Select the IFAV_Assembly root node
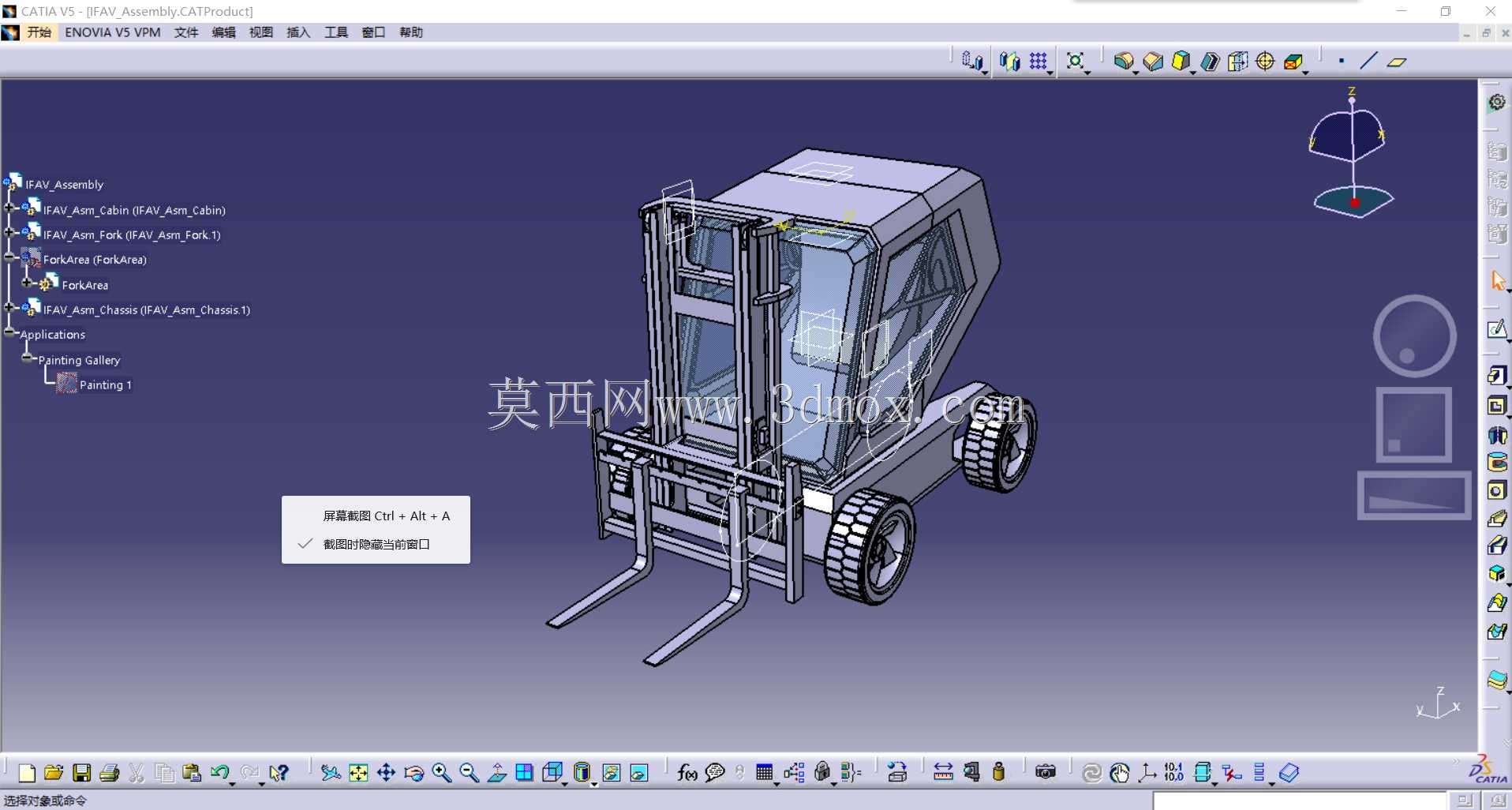 tap(64, 185)
